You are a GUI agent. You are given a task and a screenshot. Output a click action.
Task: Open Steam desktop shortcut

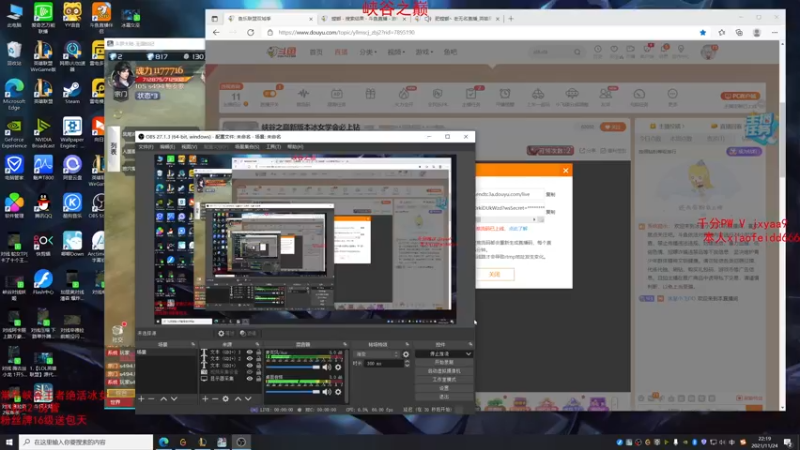click(72, 92)
